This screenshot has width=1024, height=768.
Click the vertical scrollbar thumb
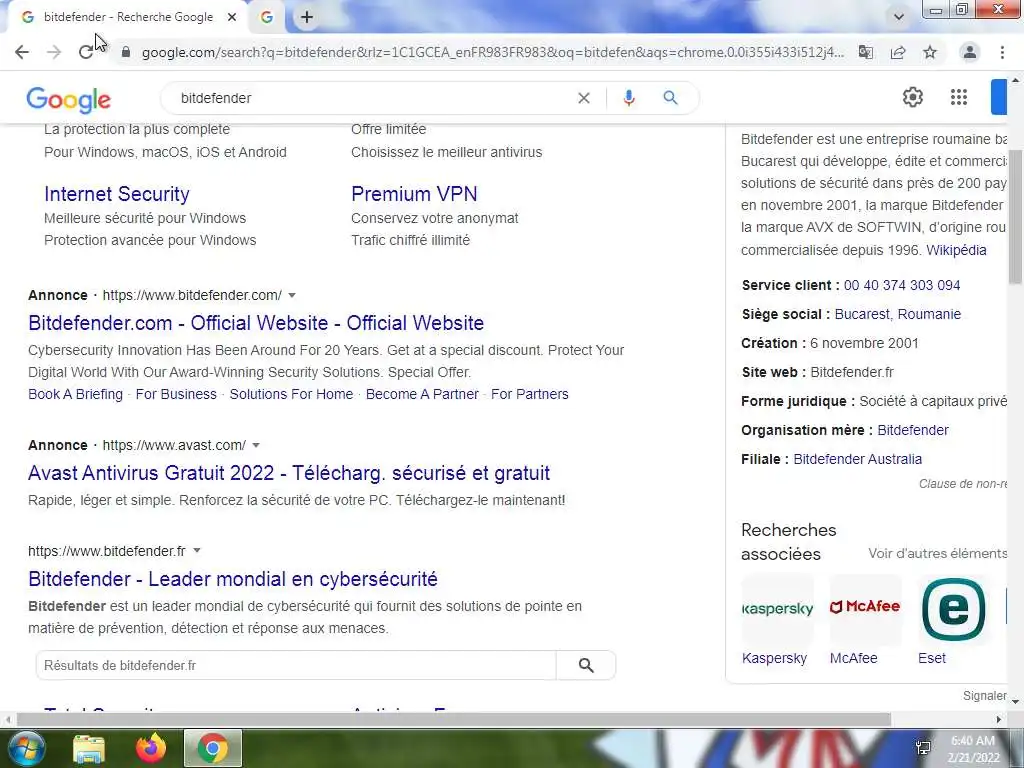[x=1016, y=217]
